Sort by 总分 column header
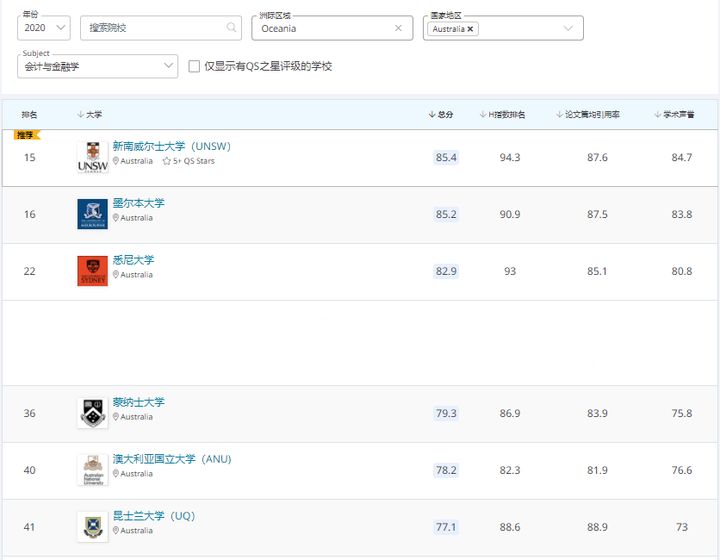The width and height of the screenshot is (720, 560). 441,114
